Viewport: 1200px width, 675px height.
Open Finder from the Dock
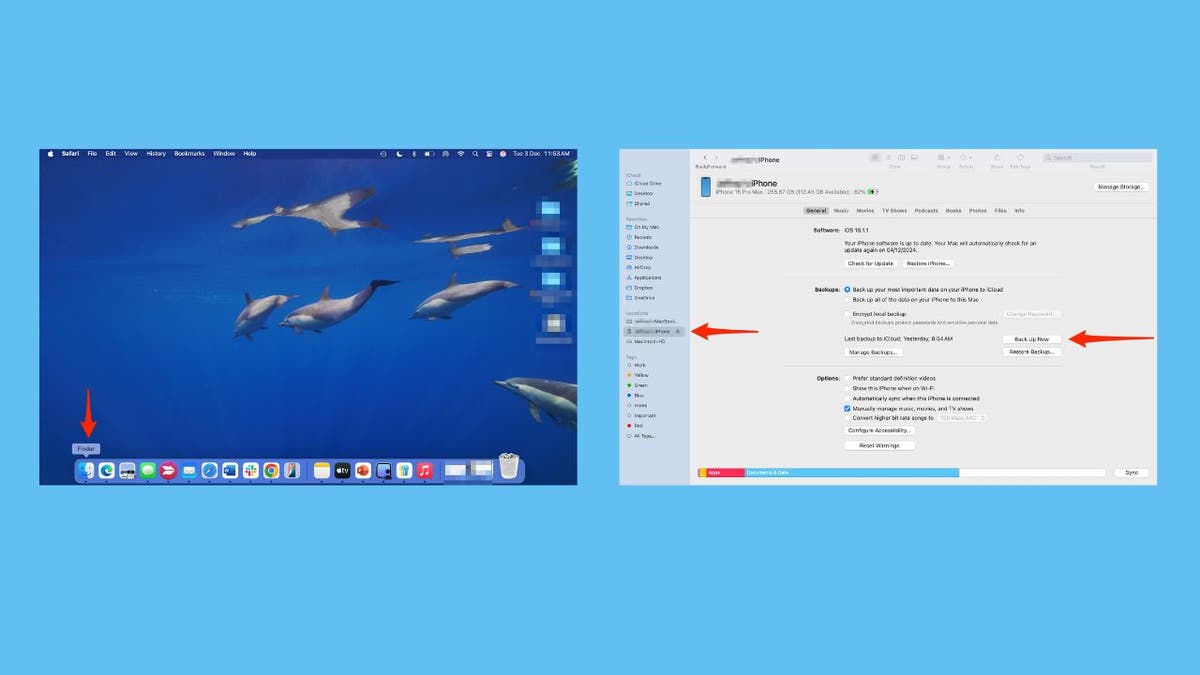(x=87, y=470)
